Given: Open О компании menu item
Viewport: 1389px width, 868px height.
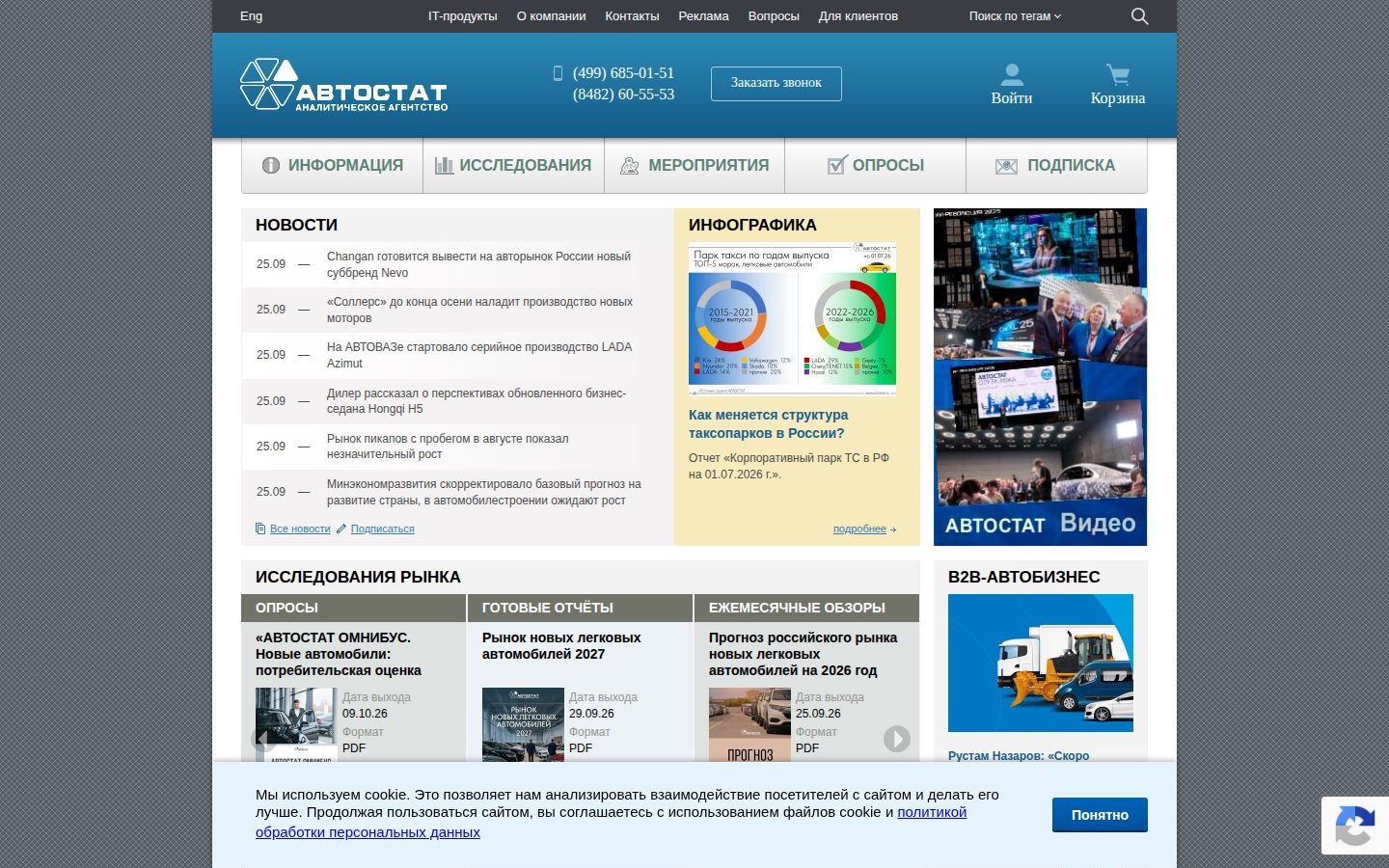Looking at the screenshot, I should [551, 16].
